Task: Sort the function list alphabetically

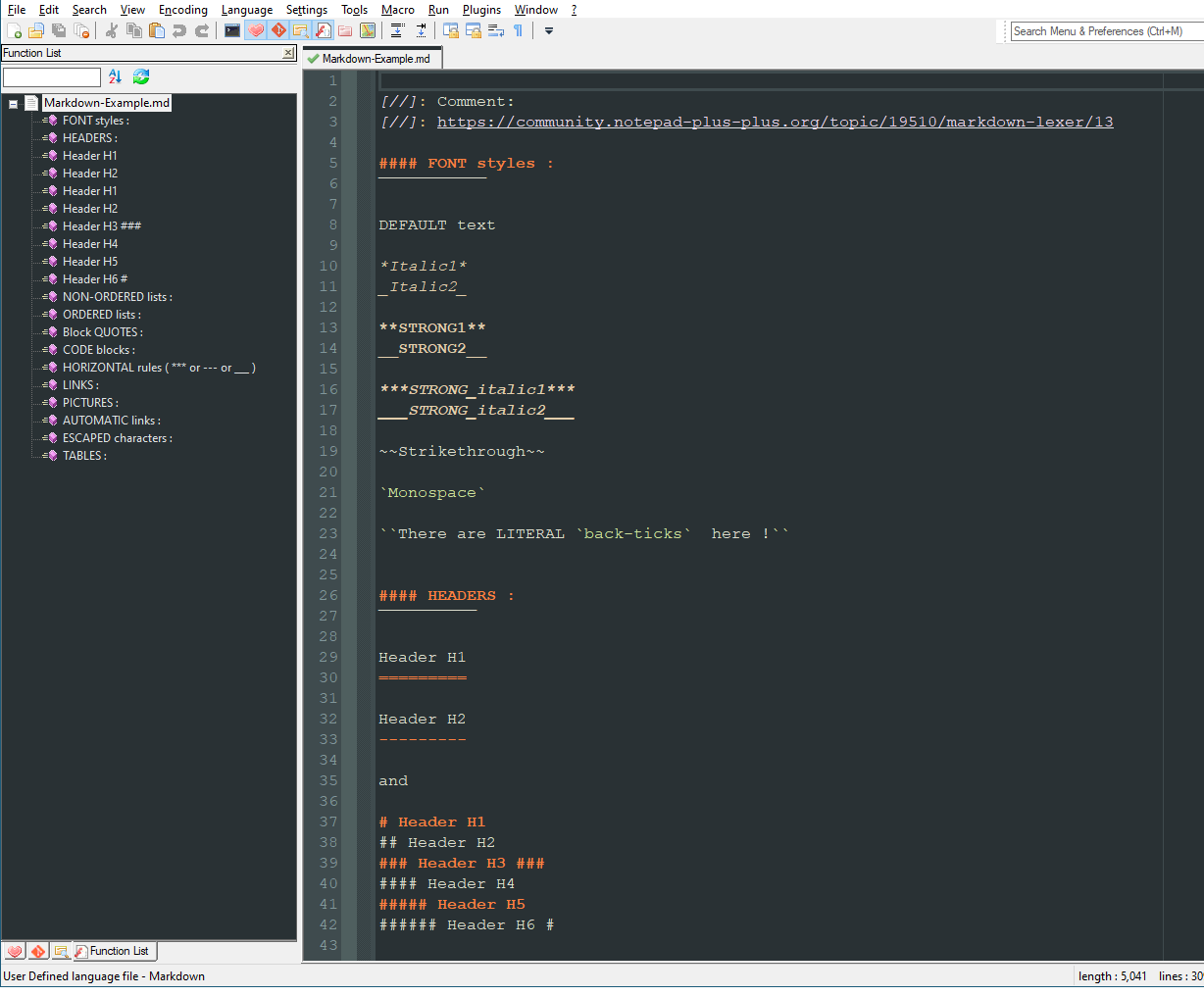Action: pyautogui.click(x=116, y=76)
